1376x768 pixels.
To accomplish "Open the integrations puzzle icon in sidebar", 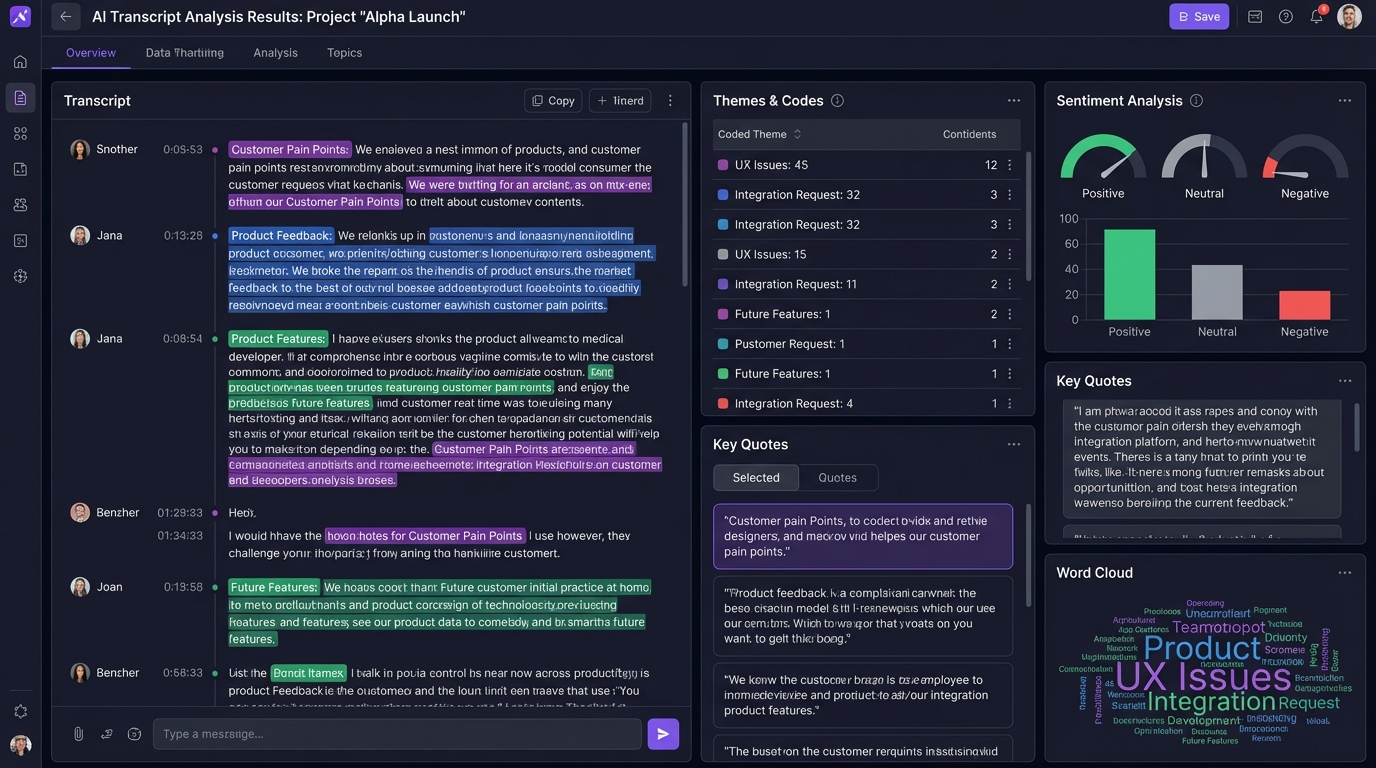I will click(x=20, y=275).
